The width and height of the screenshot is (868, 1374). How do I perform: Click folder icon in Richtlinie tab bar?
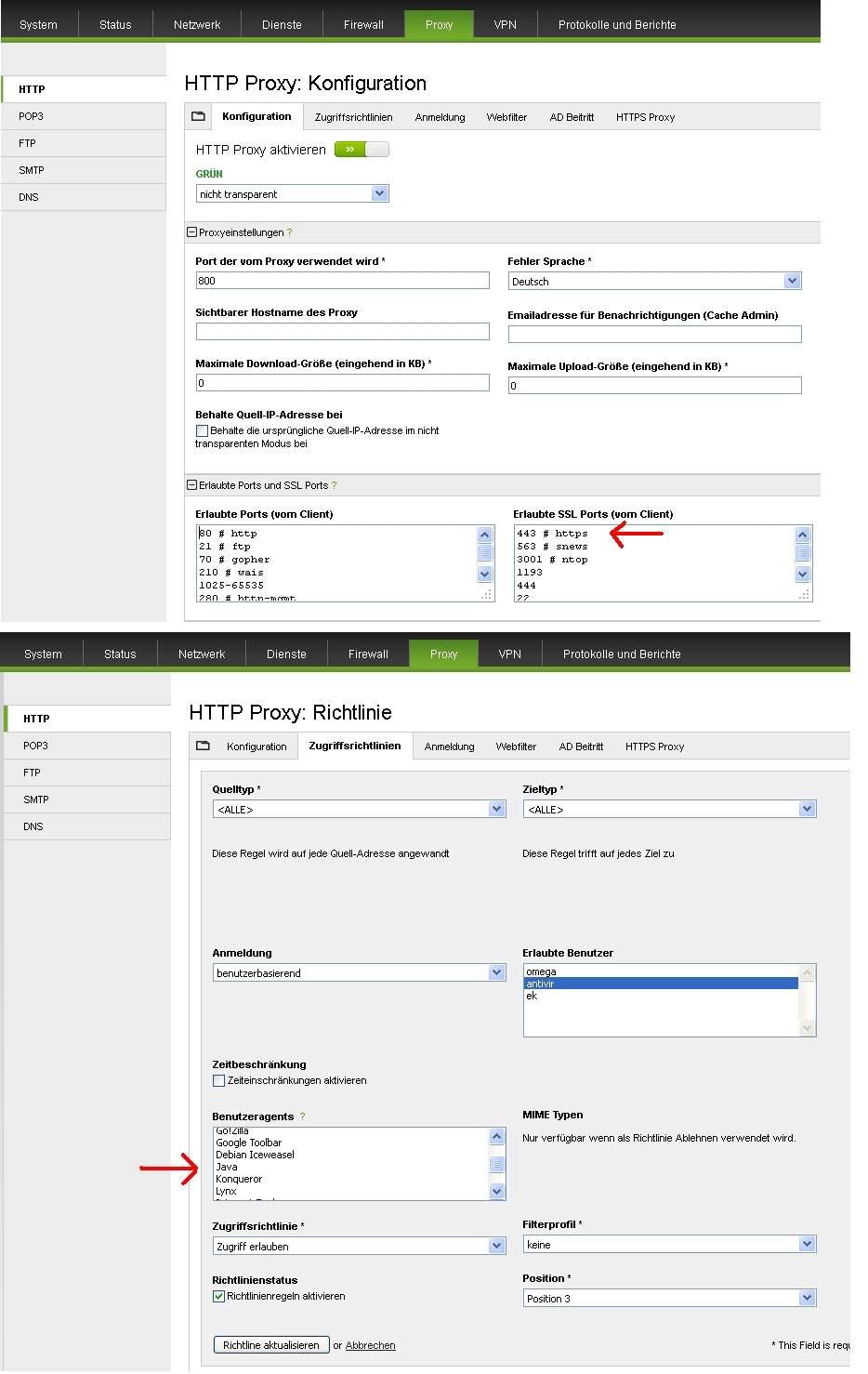pyautogui.click(x=203, y=746)
